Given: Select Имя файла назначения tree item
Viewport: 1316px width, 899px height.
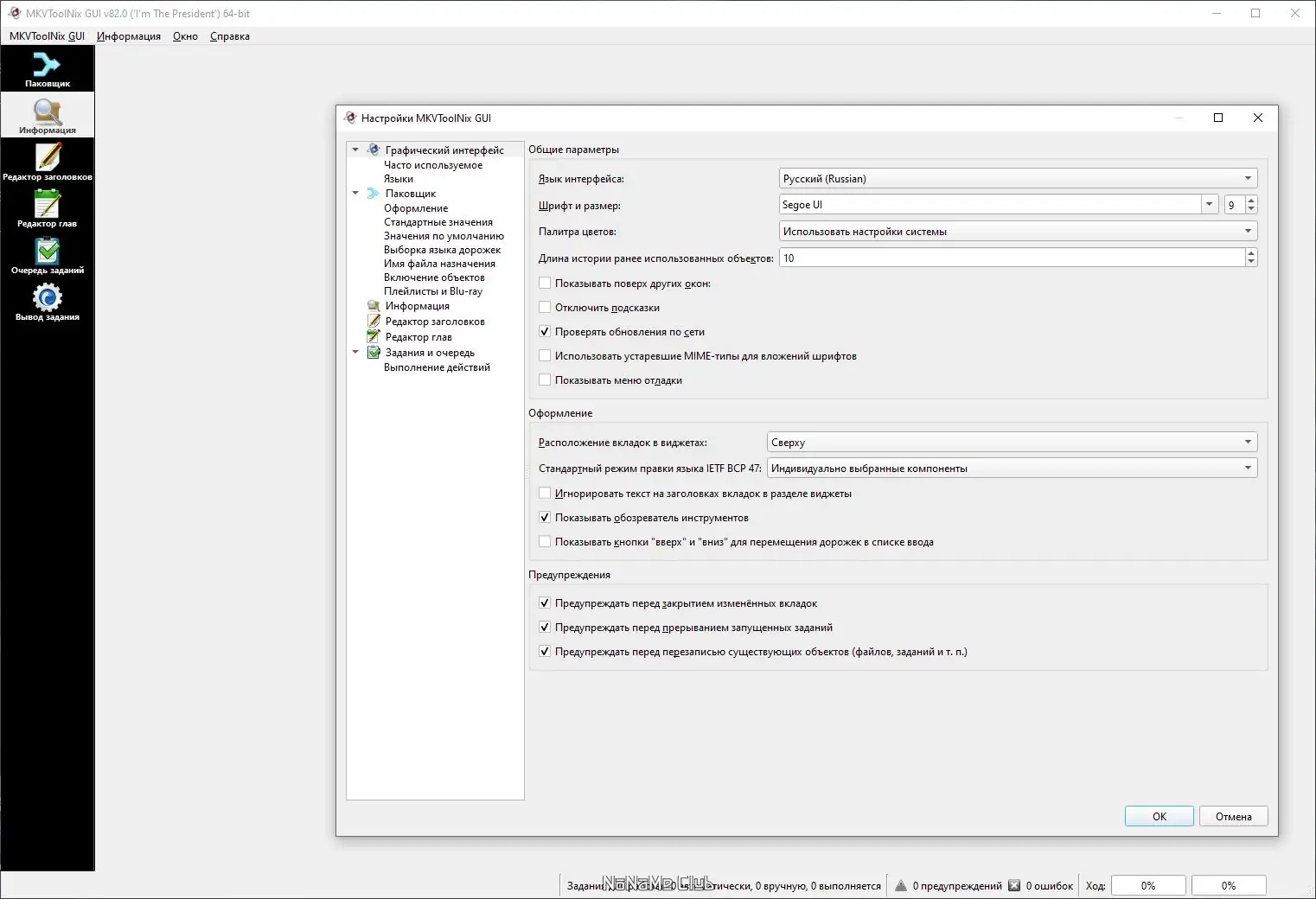Looking at the screenshot, I should 439,264.
